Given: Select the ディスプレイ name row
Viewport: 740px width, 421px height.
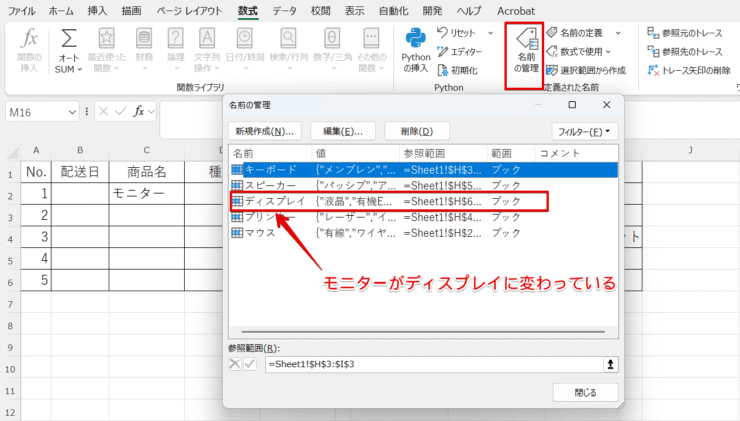Looking at the screenshot, I should [423, 202].
